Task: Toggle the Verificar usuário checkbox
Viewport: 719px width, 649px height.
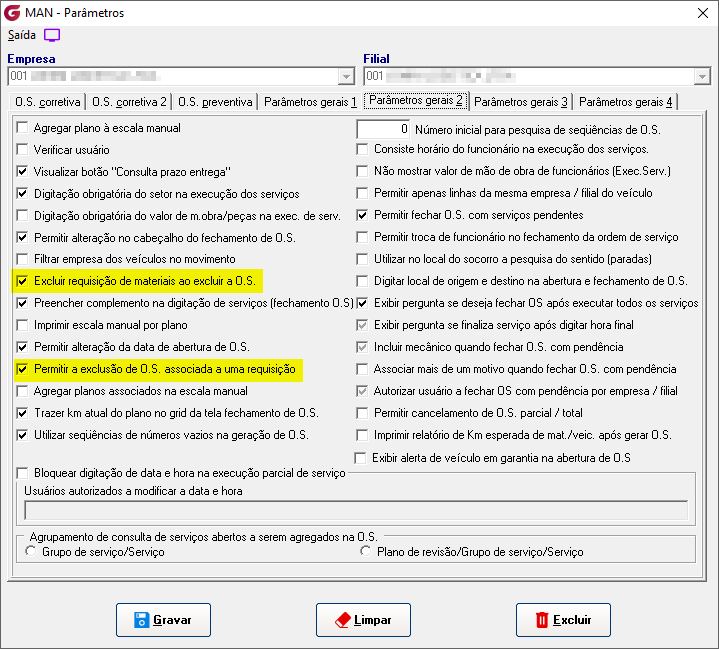Action: [22, 150]
